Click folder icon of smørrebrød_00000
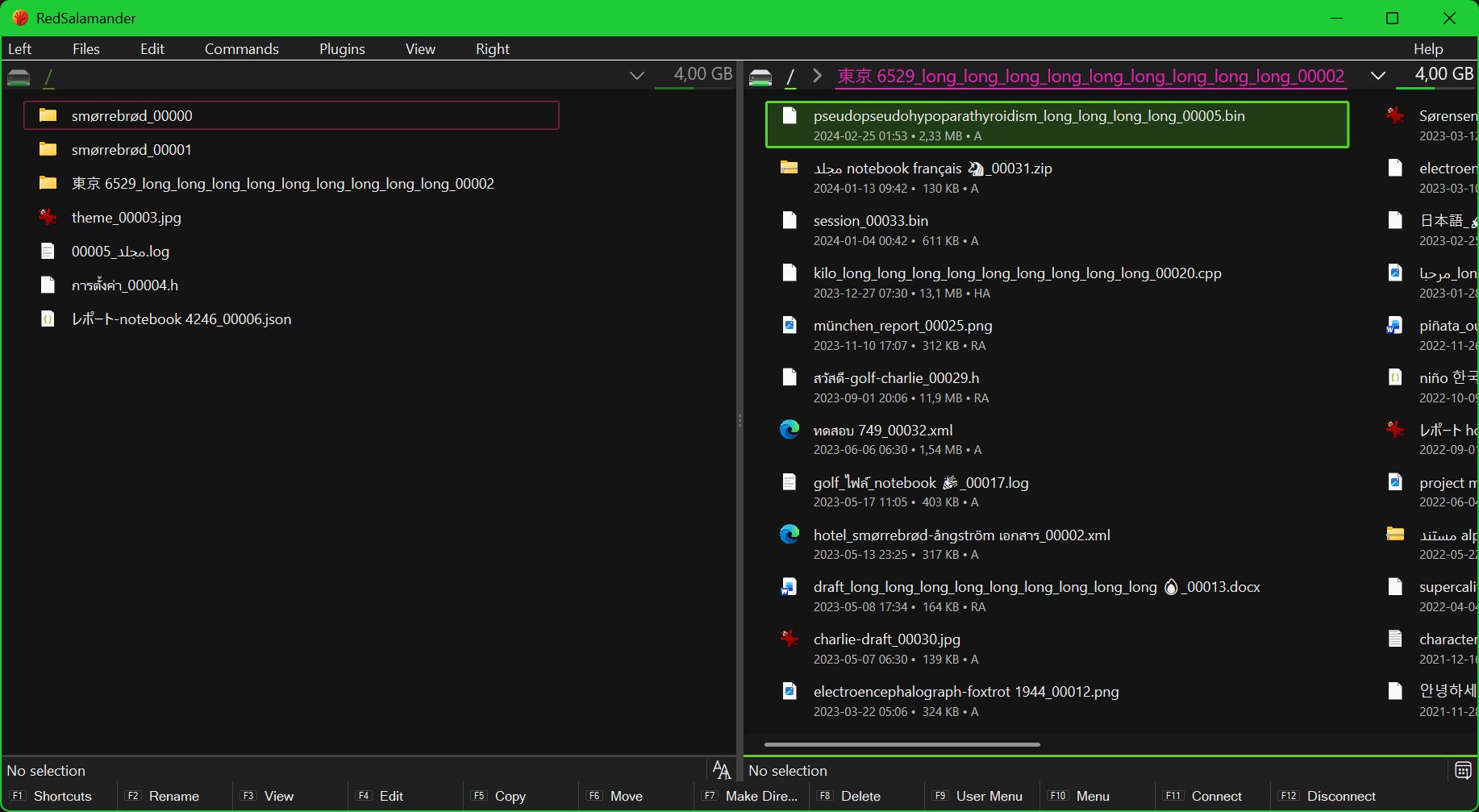This screenshot has width=1479, height=812. pyautogui.click(x=48, y=115)
